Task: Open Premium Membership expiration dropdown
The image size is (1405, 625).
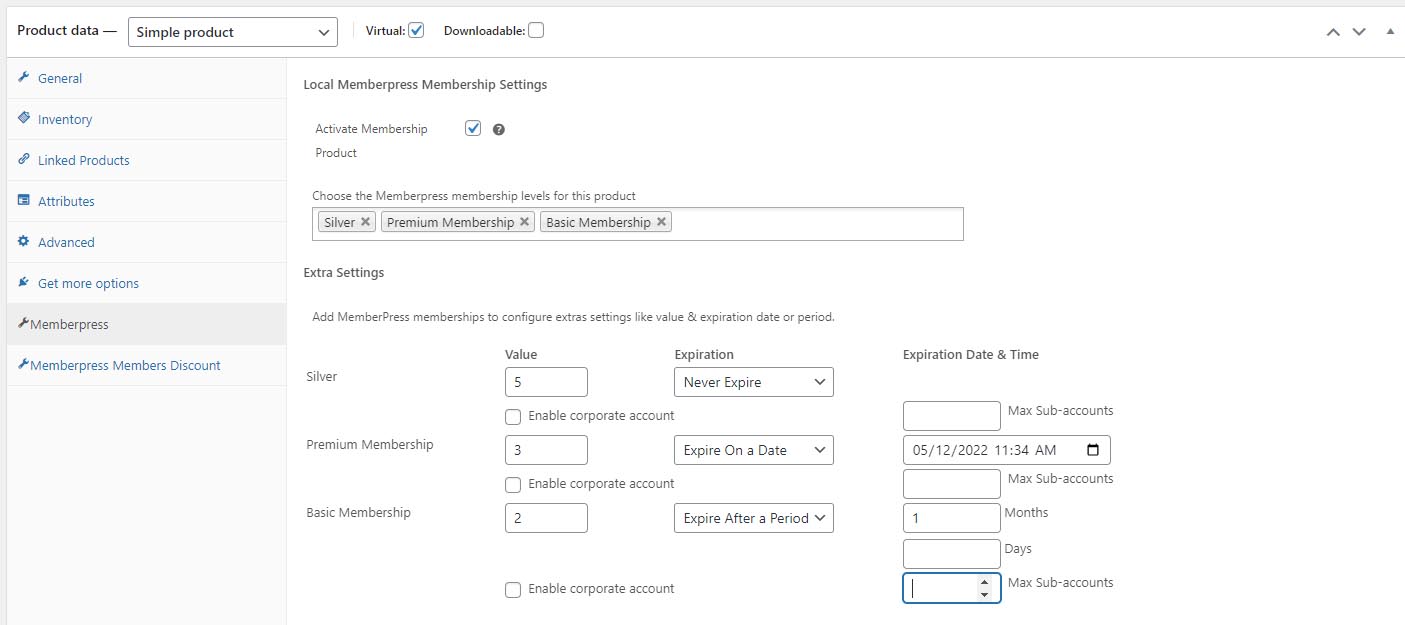Action: (754, 450)
